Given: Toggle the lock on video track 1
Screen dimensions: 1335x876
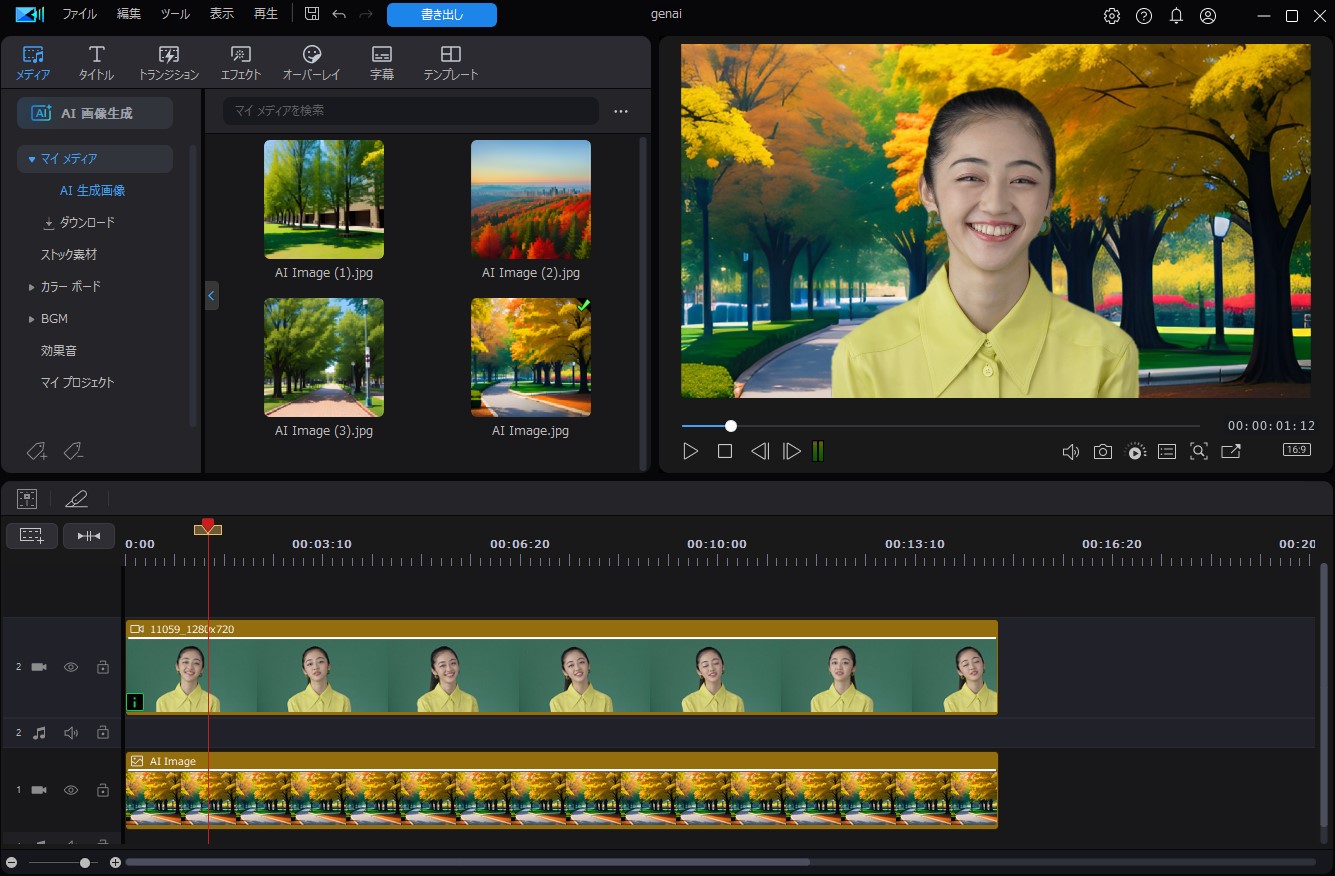Looking at the screenshot, I should (x=102, y=790).
